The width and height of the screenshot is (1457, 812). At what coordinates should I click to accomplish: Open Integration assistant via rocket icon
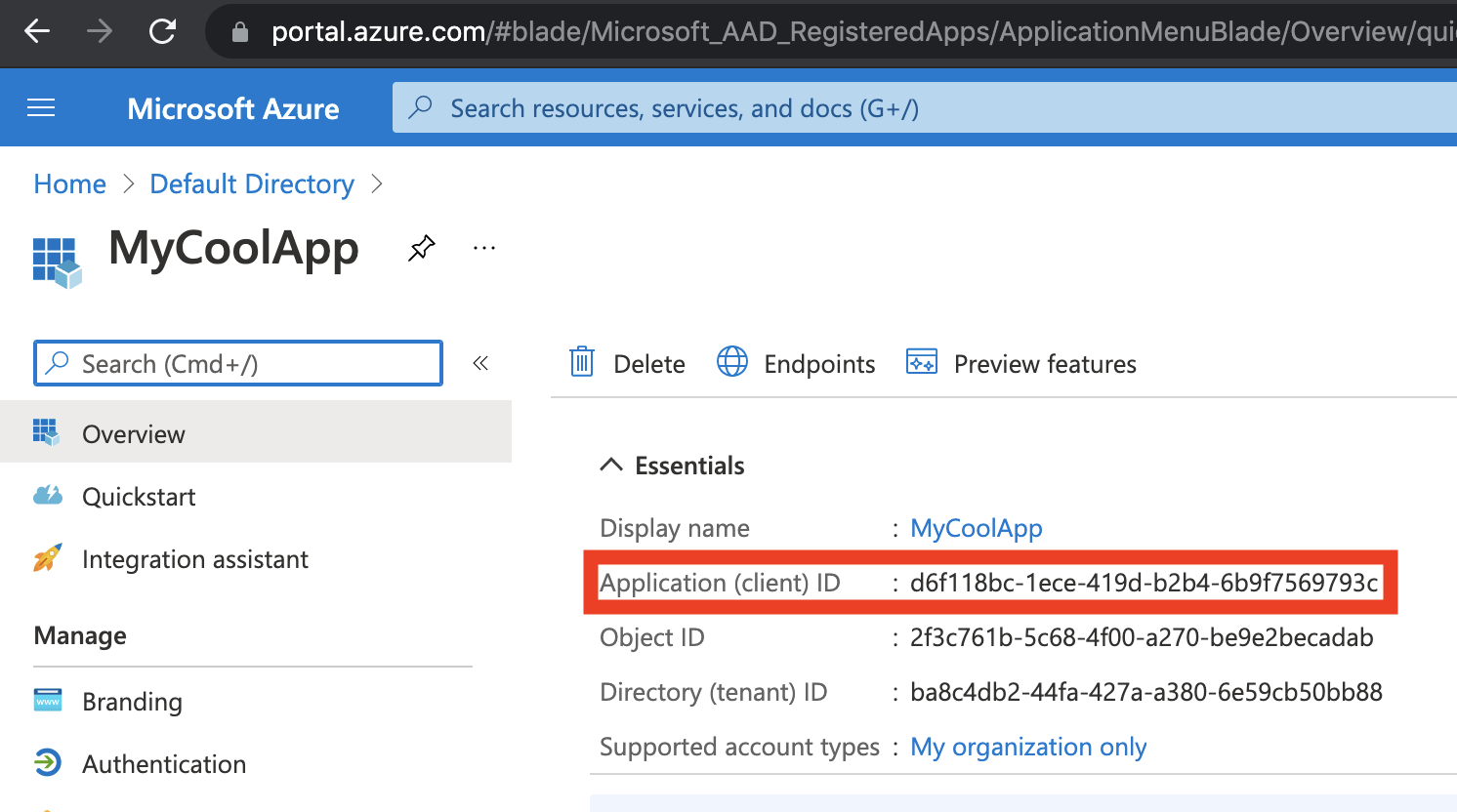point(49,558)
